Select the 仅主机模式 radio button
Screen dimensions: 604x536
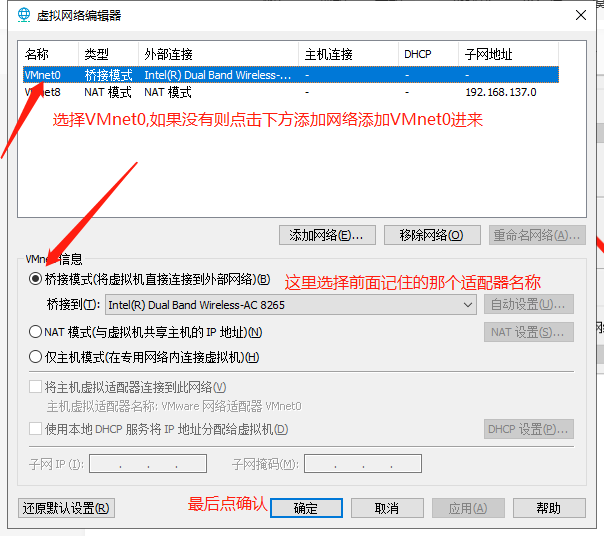tap(36, 357)
